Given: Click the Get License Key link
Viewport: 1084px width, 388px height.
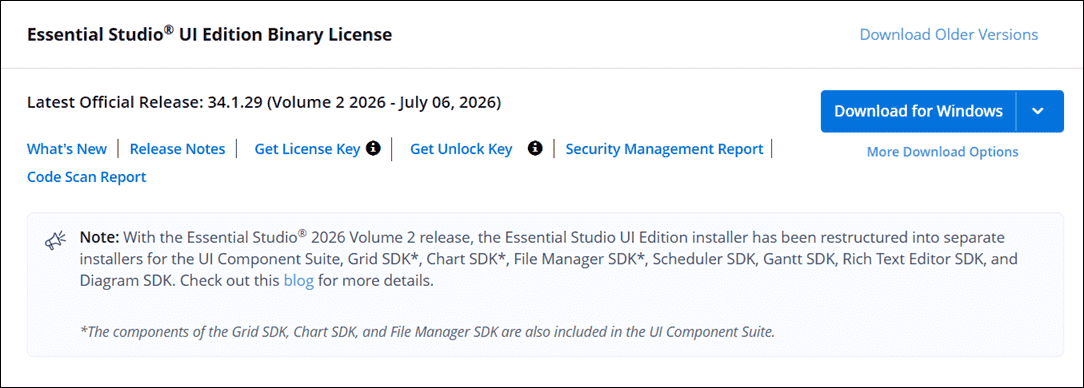Looking at the screenshot, I should point(308,149).
